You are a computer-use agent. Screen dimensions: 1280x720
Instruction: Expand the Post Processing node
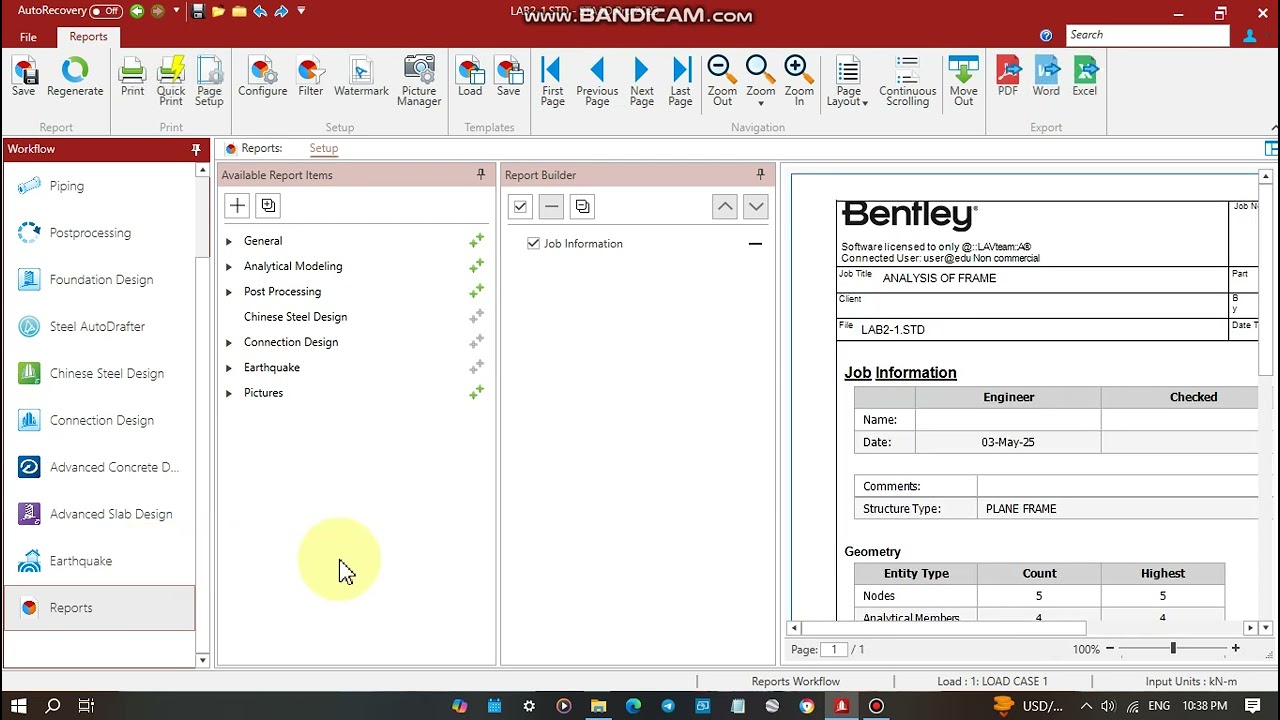point(229,292)
